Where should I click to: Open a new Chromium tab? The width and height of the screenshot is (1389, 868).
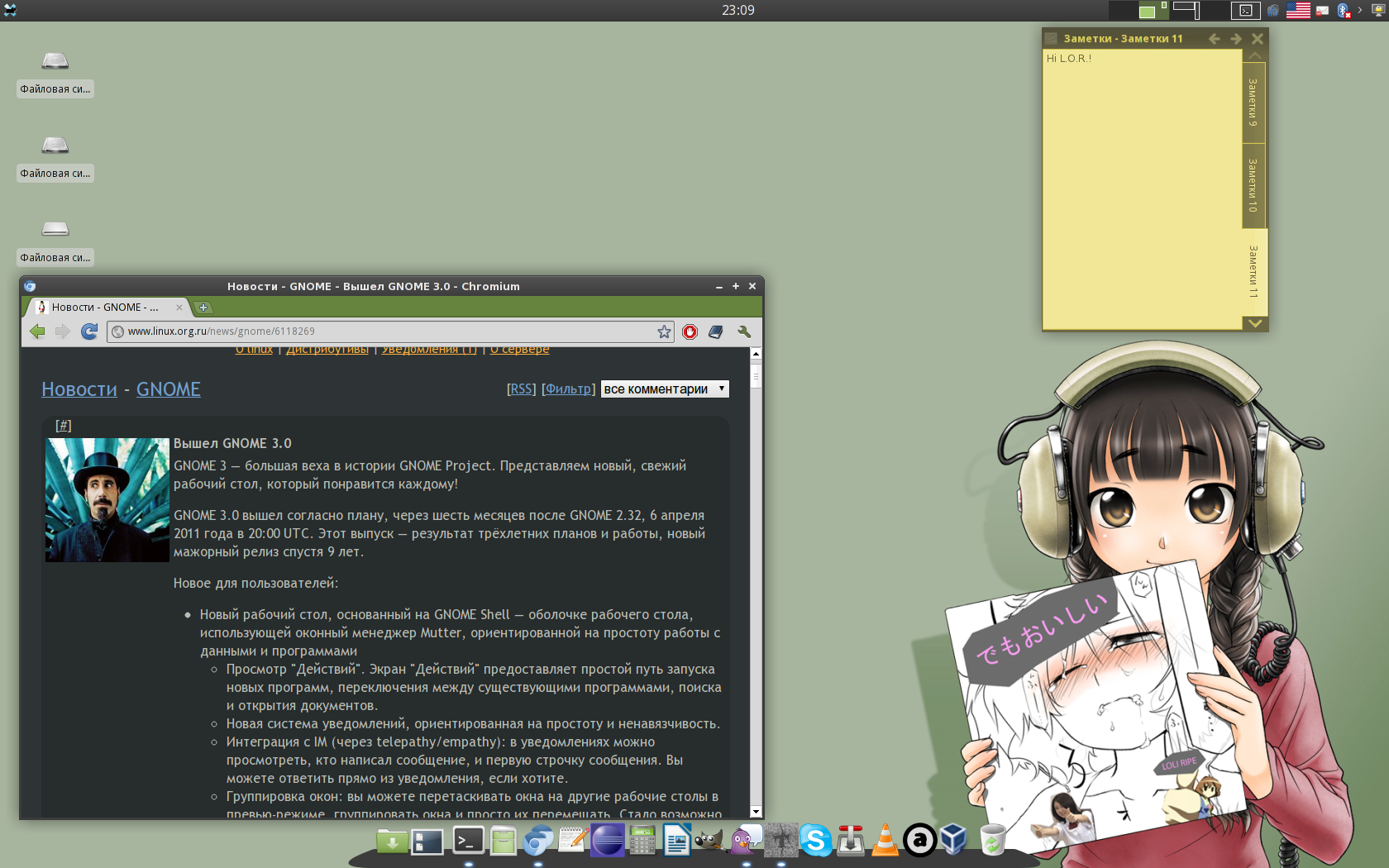click(203, 308)
